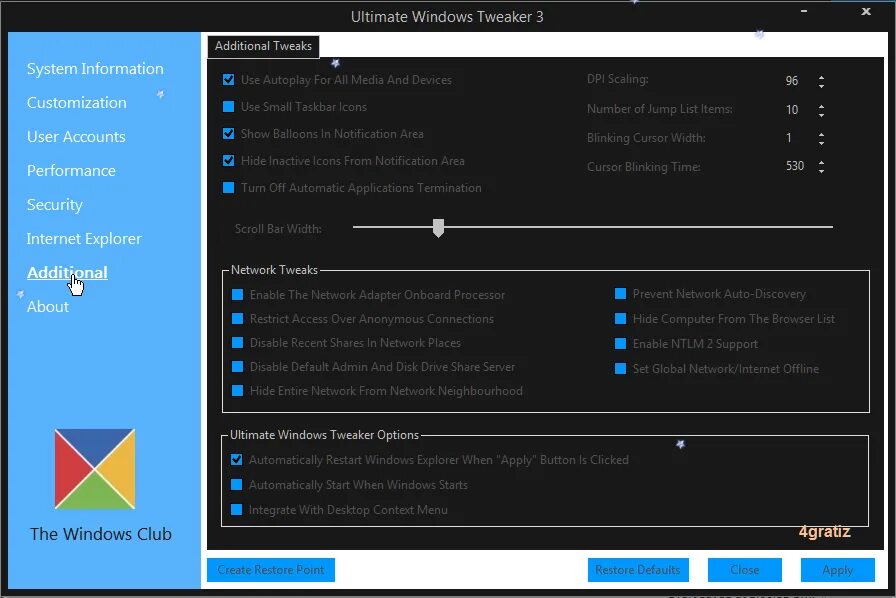The width and height of the screenshot is (896, 598).
Task: Check Disable Recent Shares In Network Places
Action: pyautogui.click(x=237, y=342)
